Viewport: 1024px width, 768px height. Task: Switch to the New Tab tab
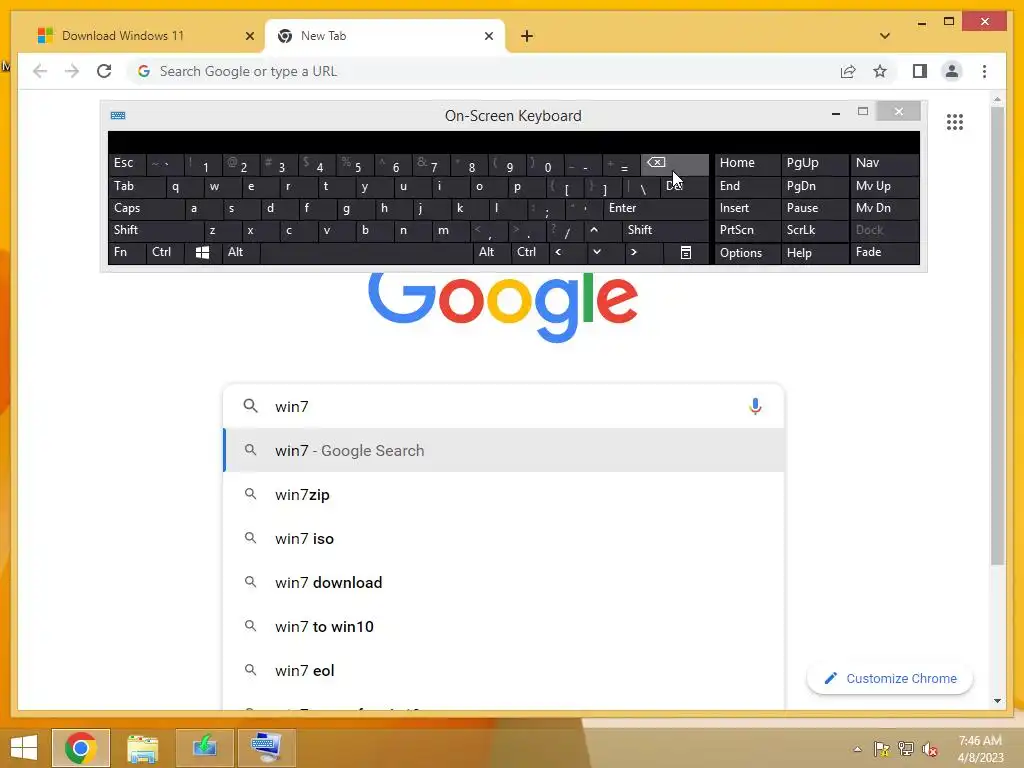click(x=385, y=36)
